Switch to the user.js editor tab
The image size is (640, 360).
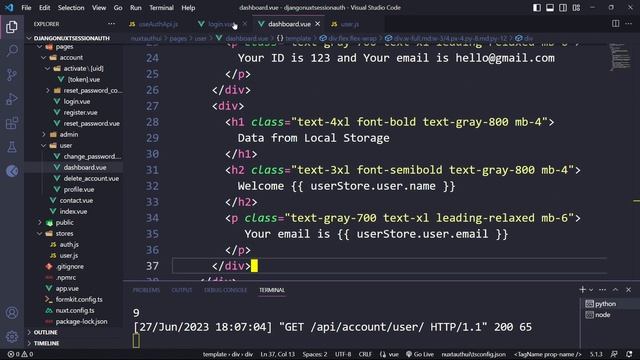[350, 24]
